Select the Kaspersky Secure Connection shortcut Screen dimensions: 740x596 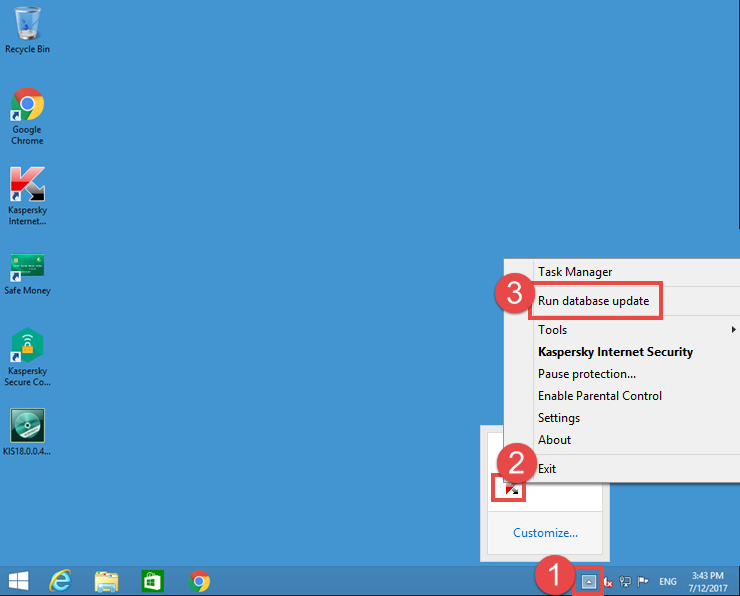(x=27, y=357)
